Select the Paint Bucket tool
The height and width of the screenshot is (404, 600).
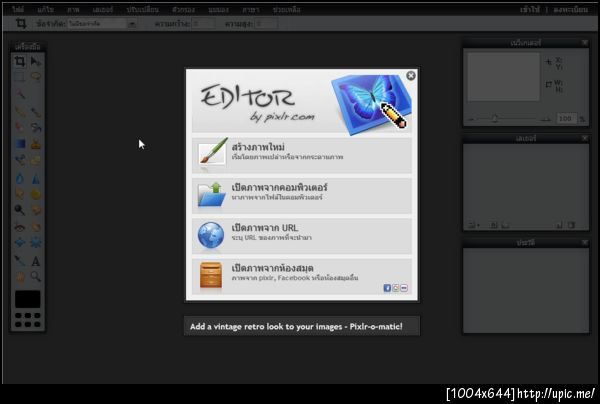(36, 127)
